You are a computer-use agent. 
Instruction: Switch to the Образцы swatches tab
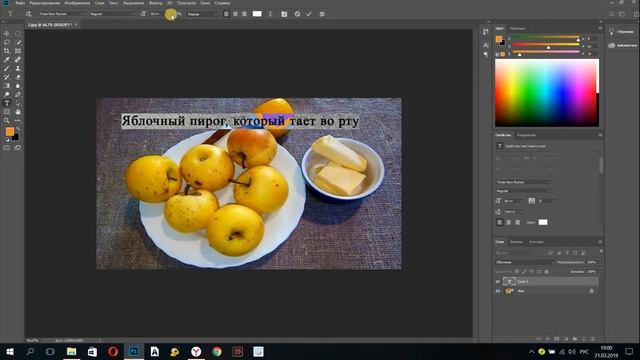pyautogui.click(x=518, y=29)
